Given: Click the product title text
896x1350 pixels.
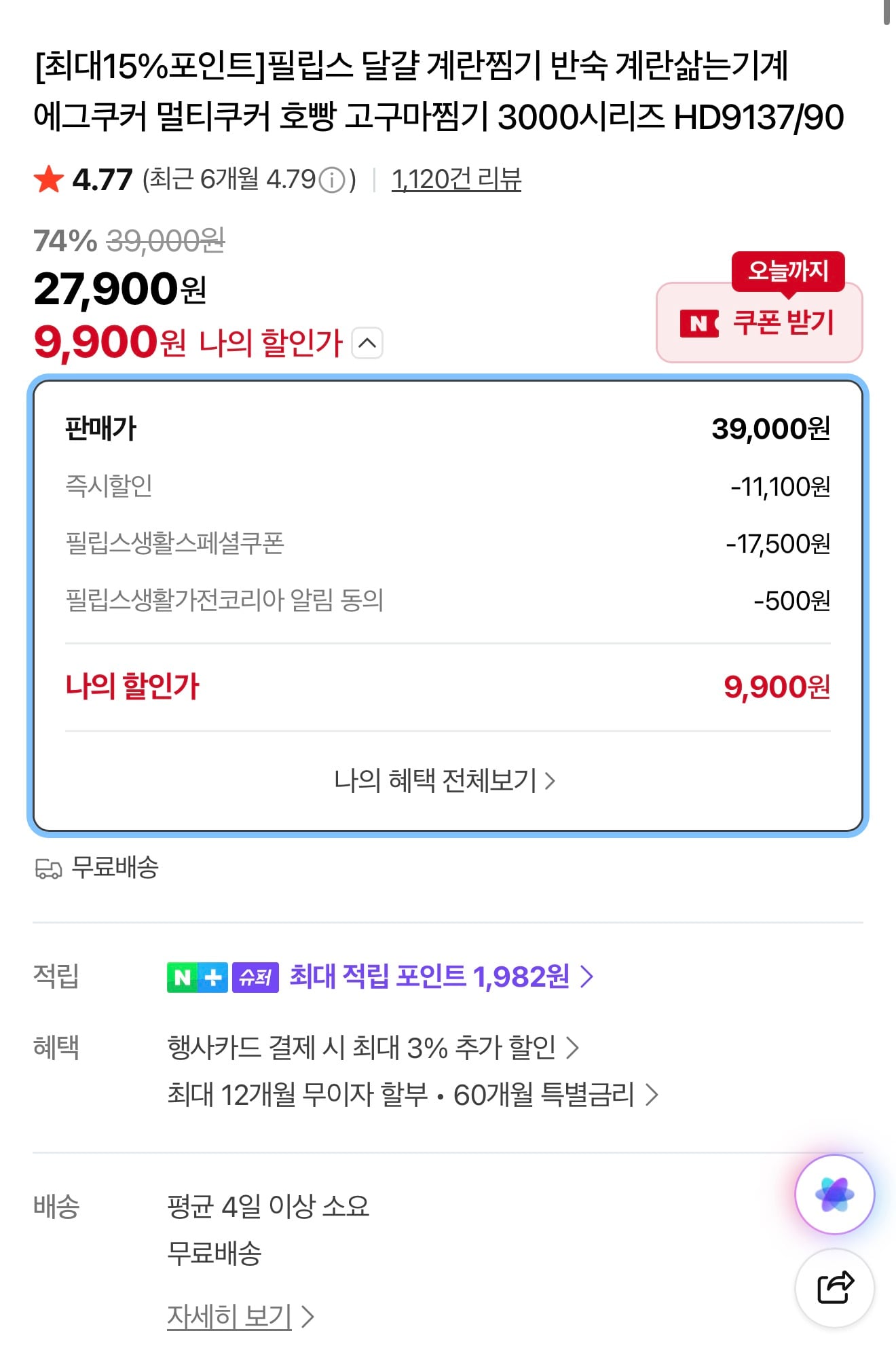Looking at the screenshot, I should click(x=438, y=91).
